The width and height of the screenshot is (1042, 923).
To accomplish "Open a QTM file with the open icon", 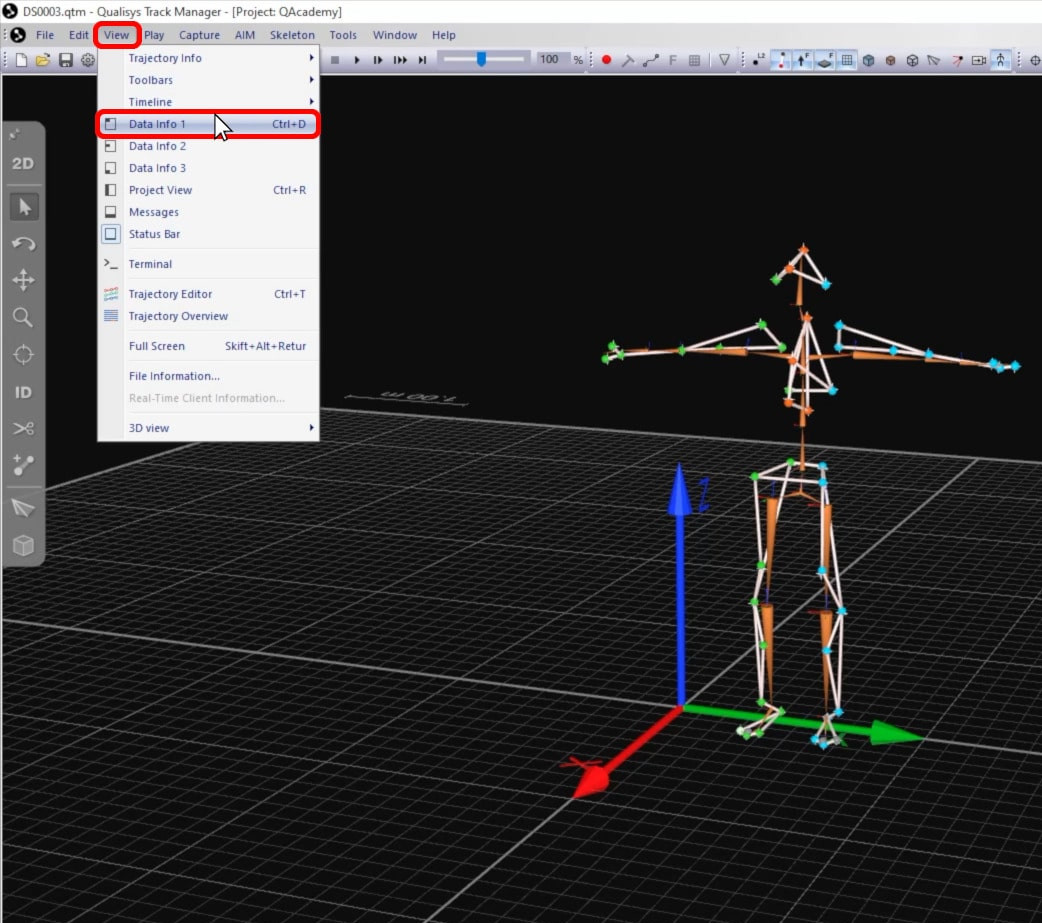I will (40, 60).
